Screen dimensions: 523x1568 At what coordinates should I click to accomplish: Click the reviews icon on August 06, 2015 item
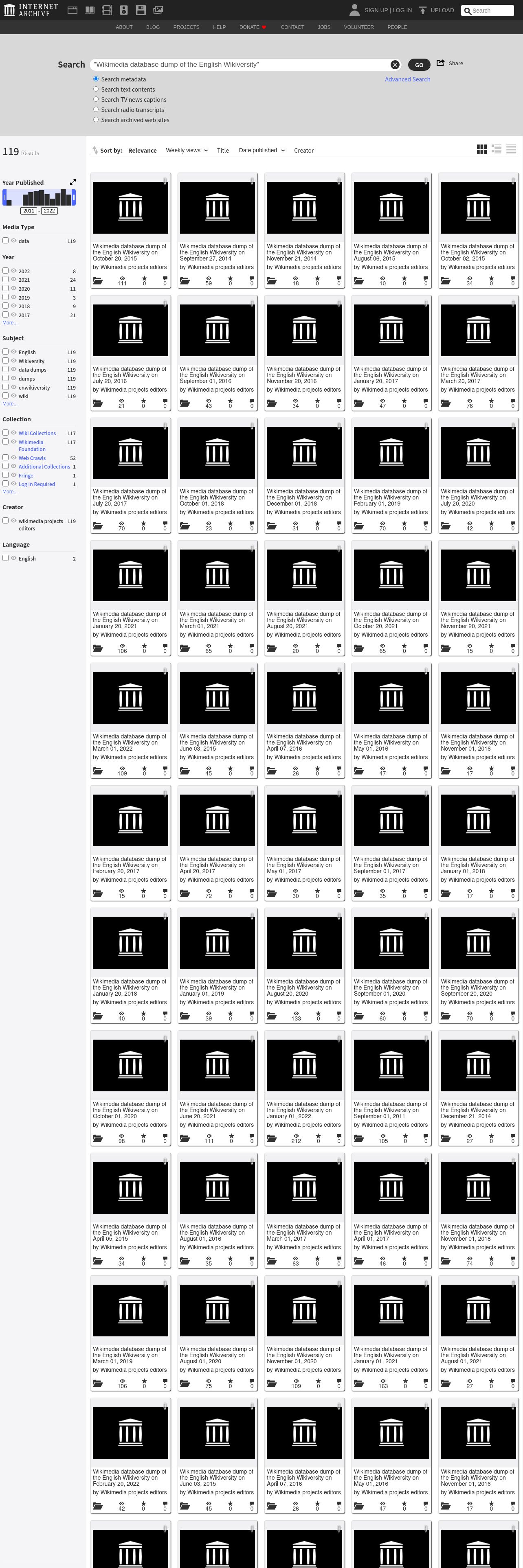click(x=426, y=279)
